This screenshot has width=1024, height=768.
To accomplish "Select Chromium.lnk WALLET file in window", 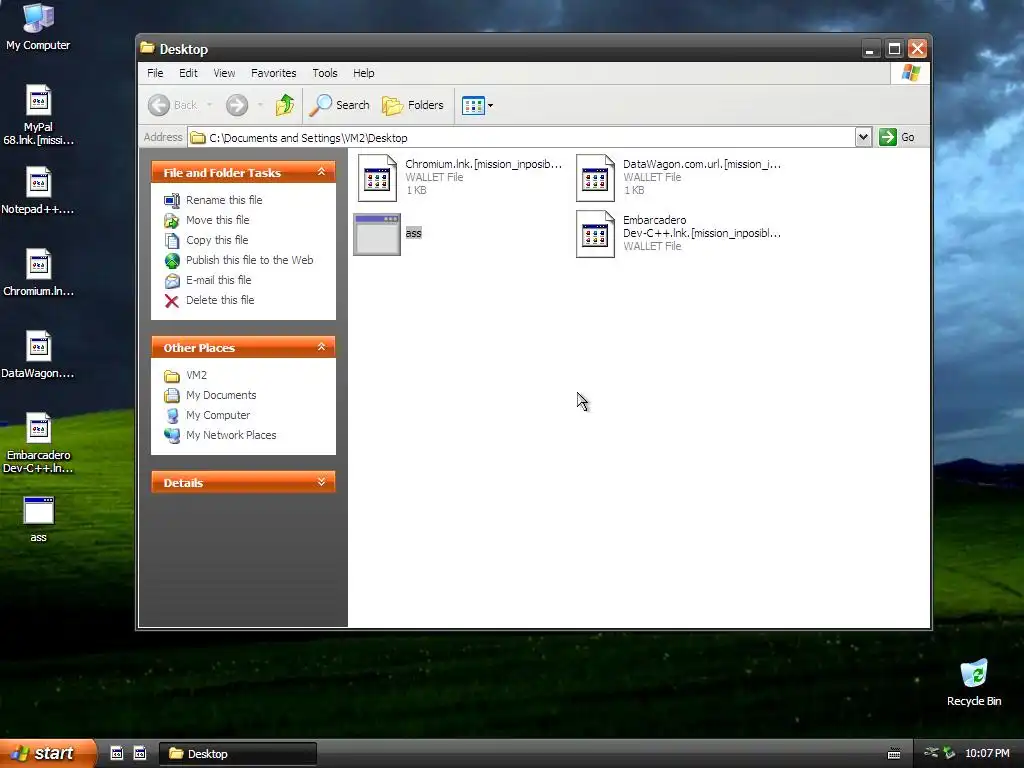I will (460, 177).
